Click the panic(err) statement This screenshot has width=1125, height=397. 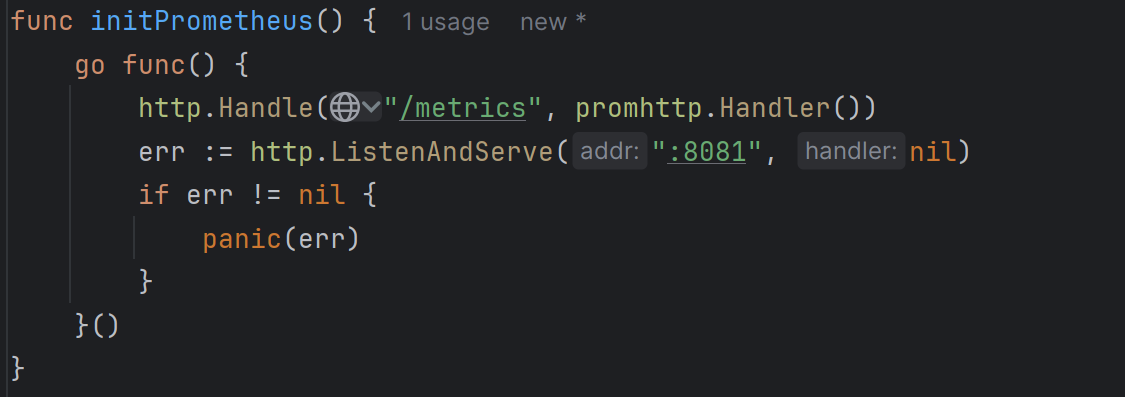click(x=281, y=238)
